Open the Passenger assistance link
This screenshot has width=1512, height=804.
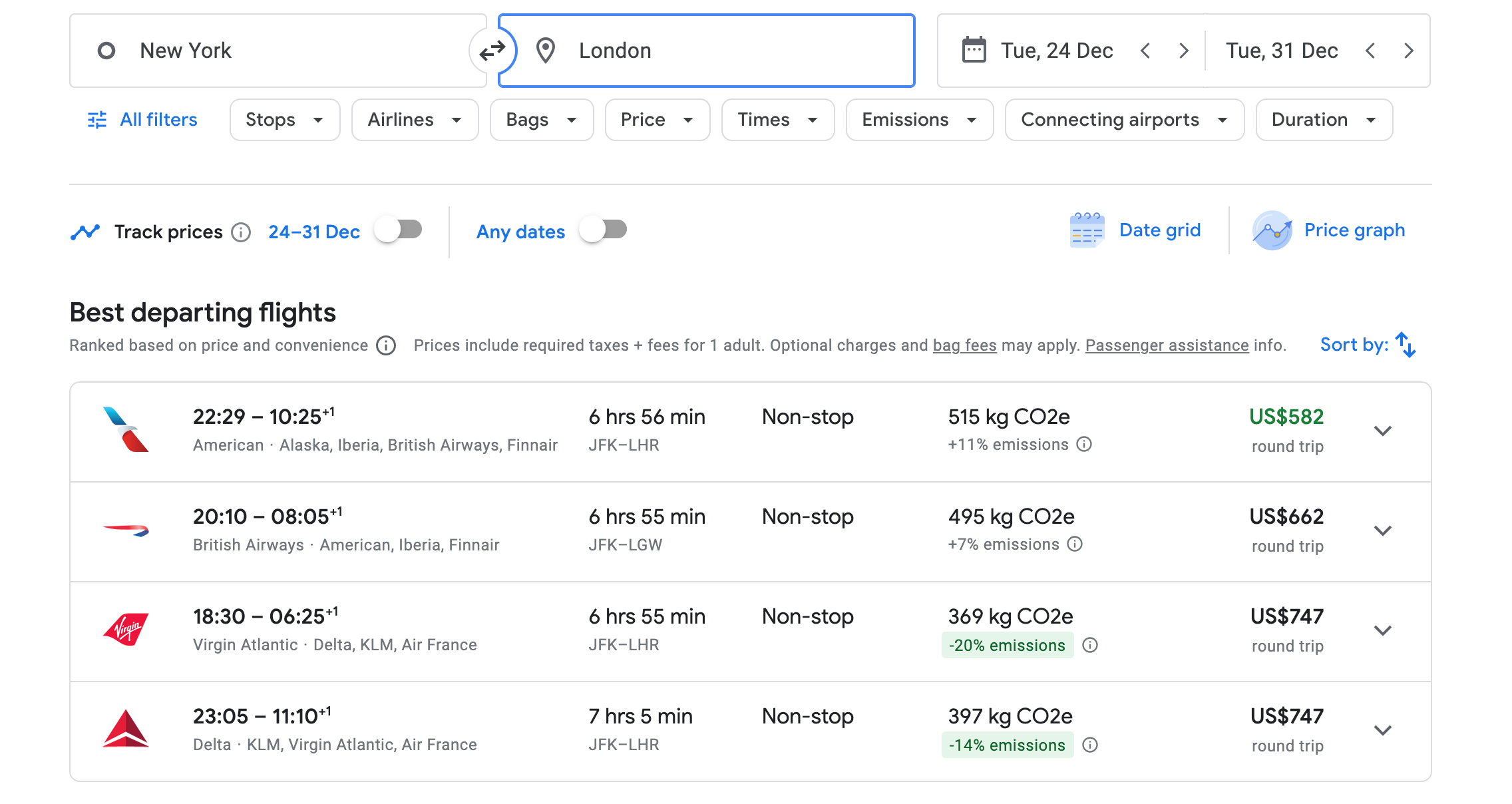[1167, 345]
